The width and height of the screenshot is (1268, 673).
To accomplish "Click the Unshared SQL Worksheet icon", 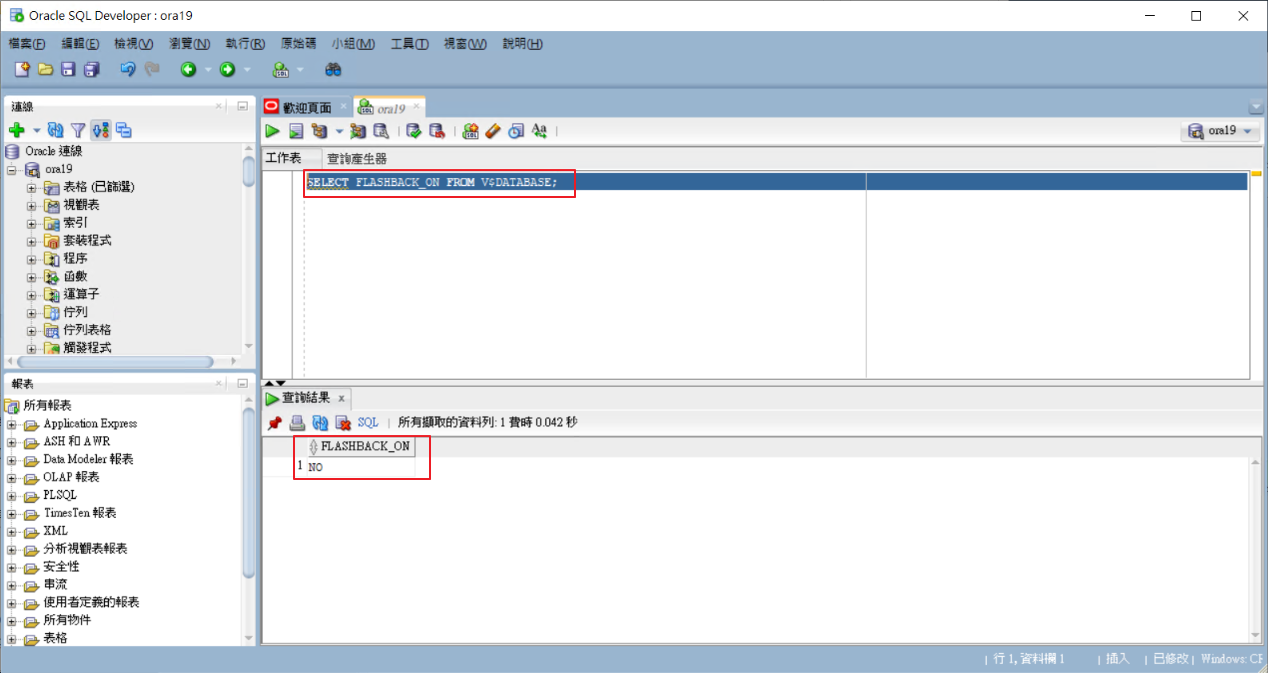I will click(x=471, y=131).
